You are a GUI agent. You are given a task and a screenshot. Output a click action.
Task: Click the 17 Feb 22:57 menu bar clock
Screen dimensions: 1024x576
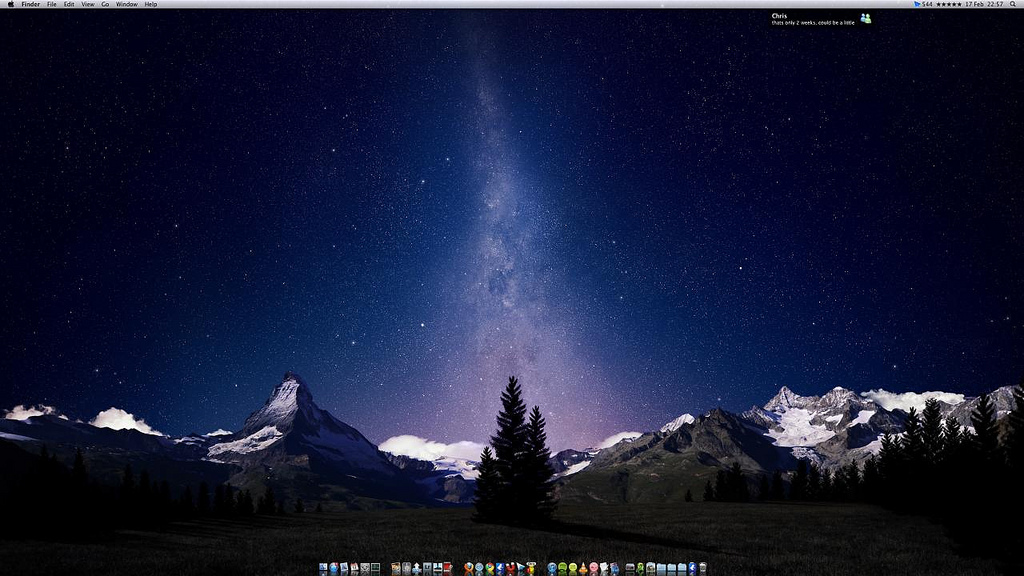[x=985, y=4]
